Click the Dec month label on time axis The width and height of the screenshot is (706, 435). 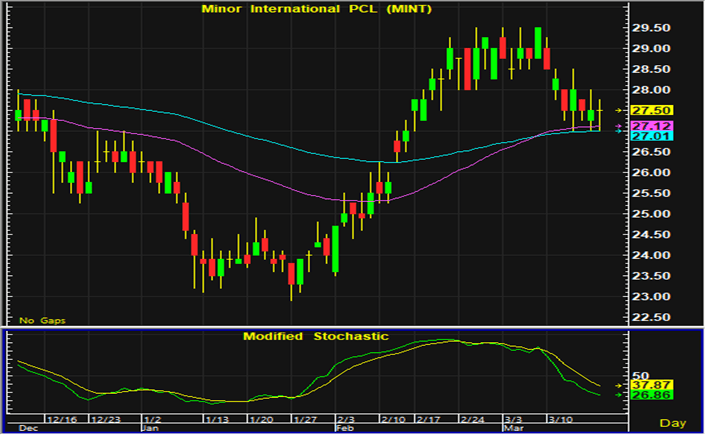[x=29, y=426]
